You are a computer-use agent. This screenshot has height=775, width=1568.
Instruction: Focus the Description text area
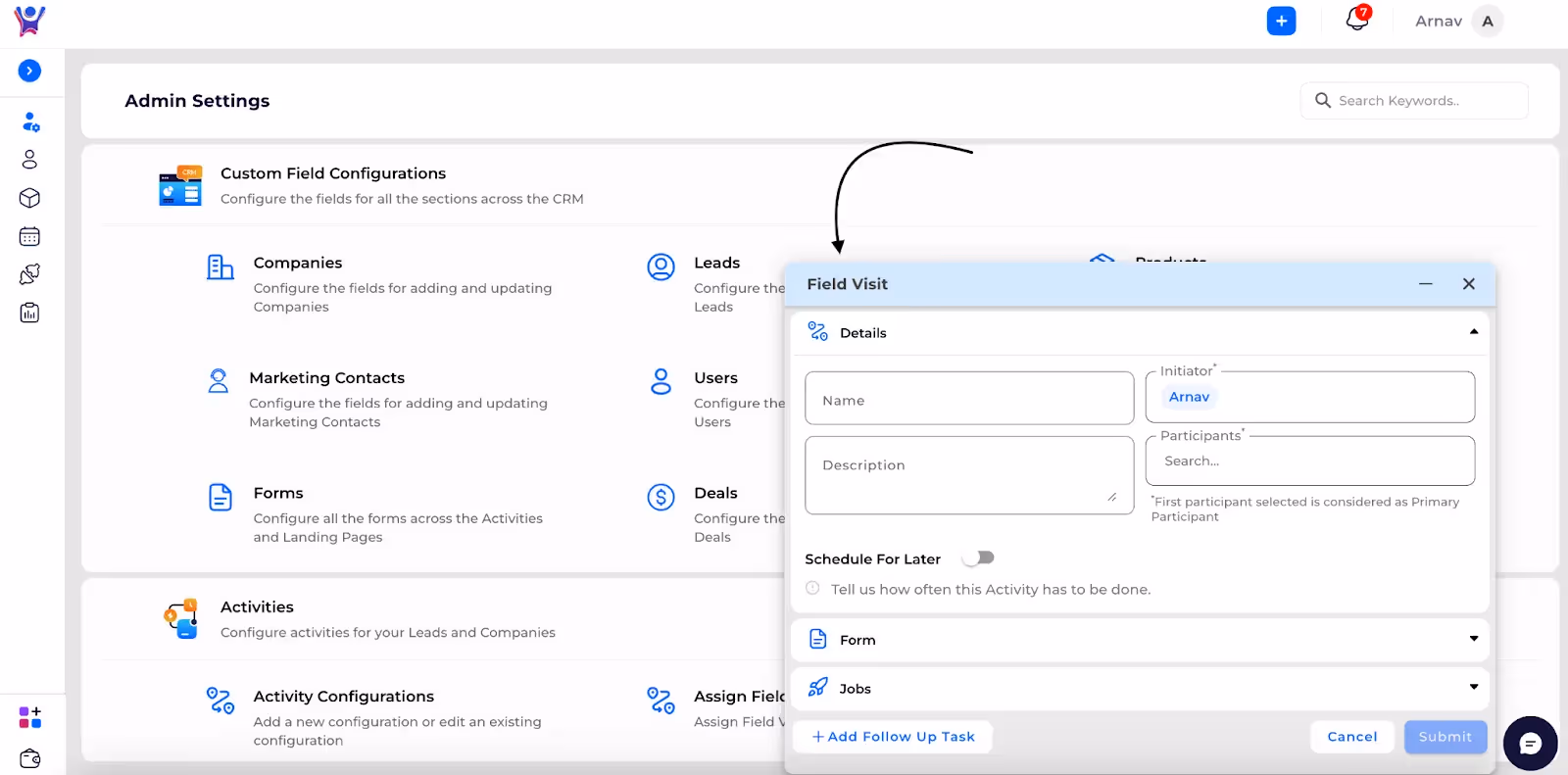click(x=969, y=475)
